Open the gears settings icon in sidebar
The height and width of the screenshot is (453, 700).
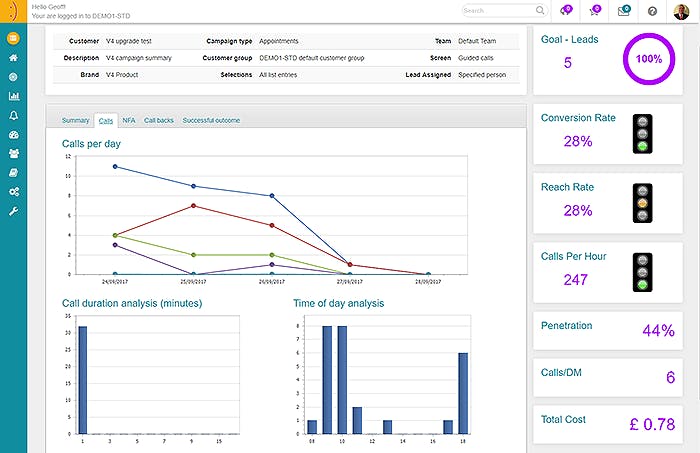coord(13,192)
